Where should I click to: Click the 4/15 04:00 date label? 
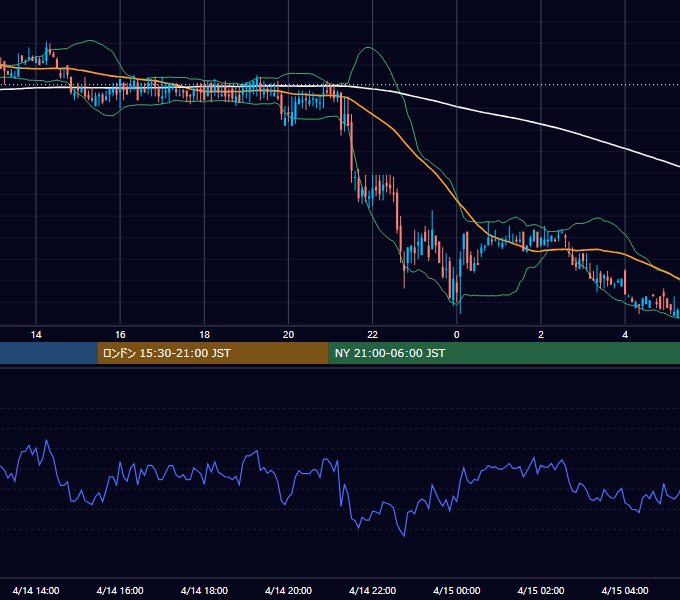(x=625, y=590)
